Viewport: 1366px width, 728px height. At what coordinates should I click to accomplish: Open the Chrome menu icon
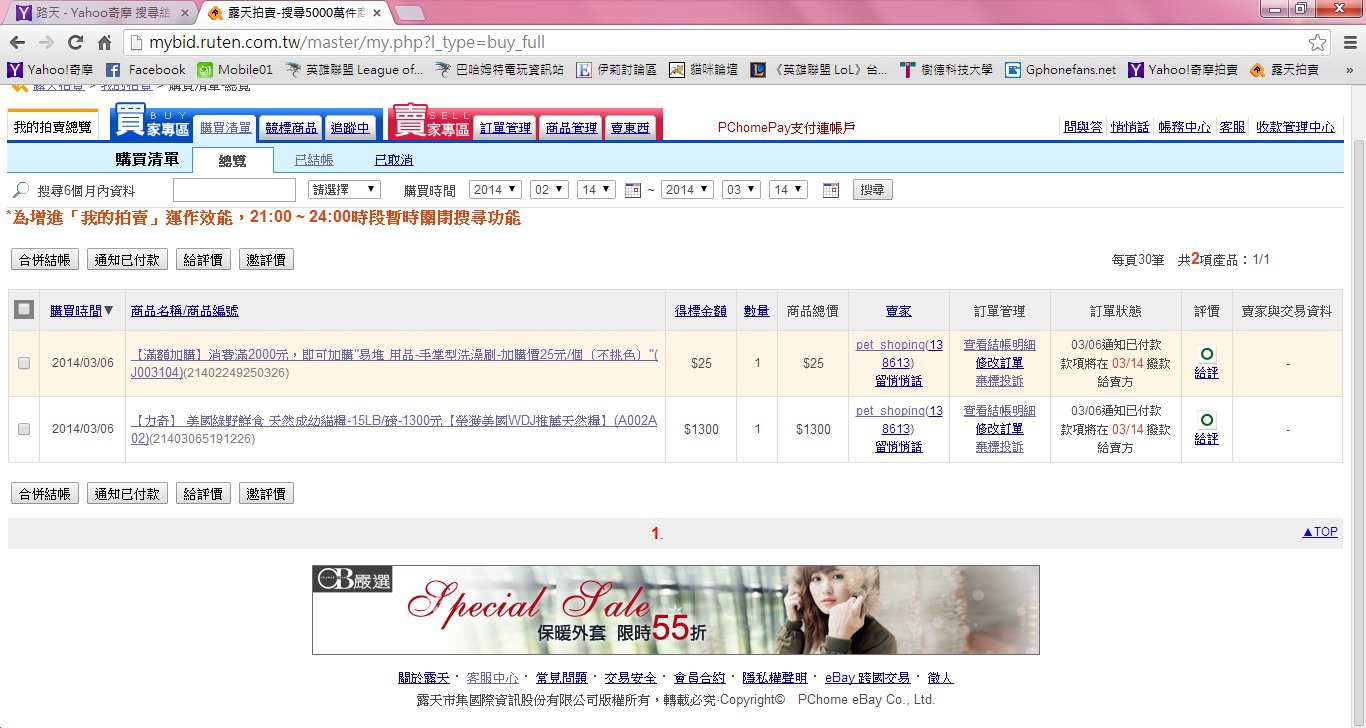click(x=1348, y=43)
